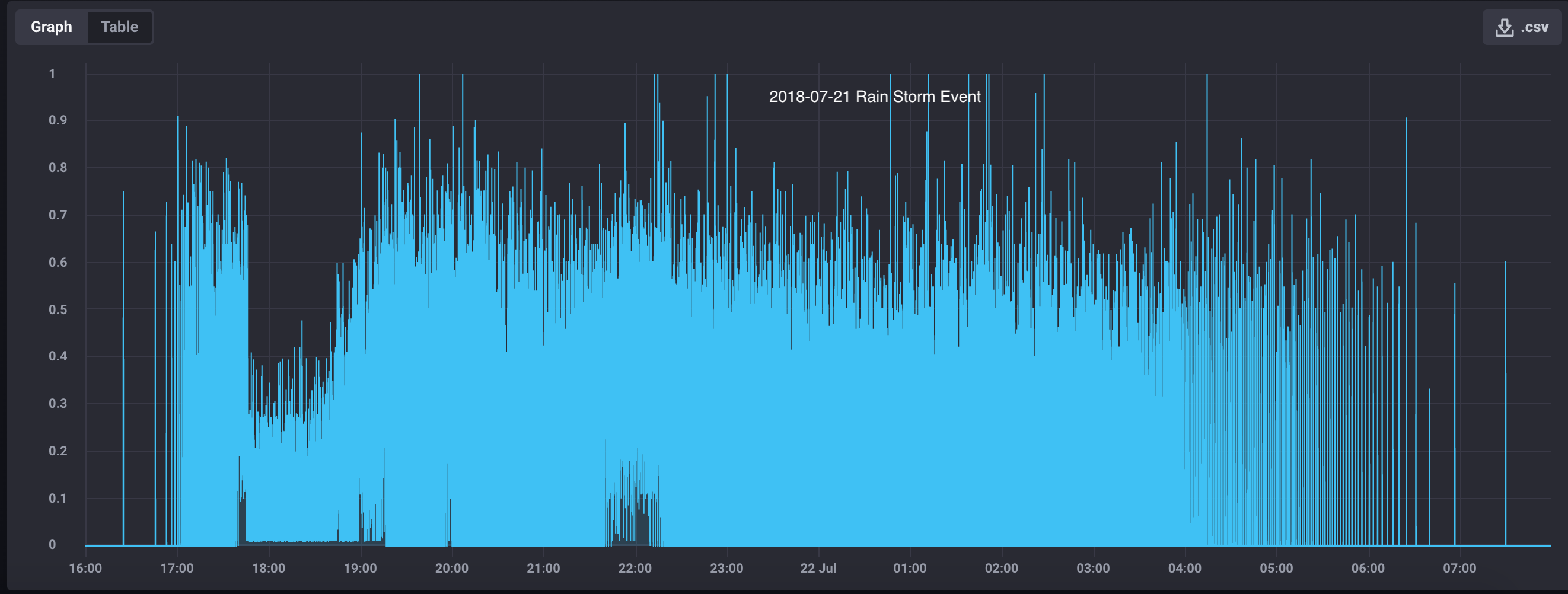
Task: Click the 02:00 time axis label
Action: coord(1002,569)
